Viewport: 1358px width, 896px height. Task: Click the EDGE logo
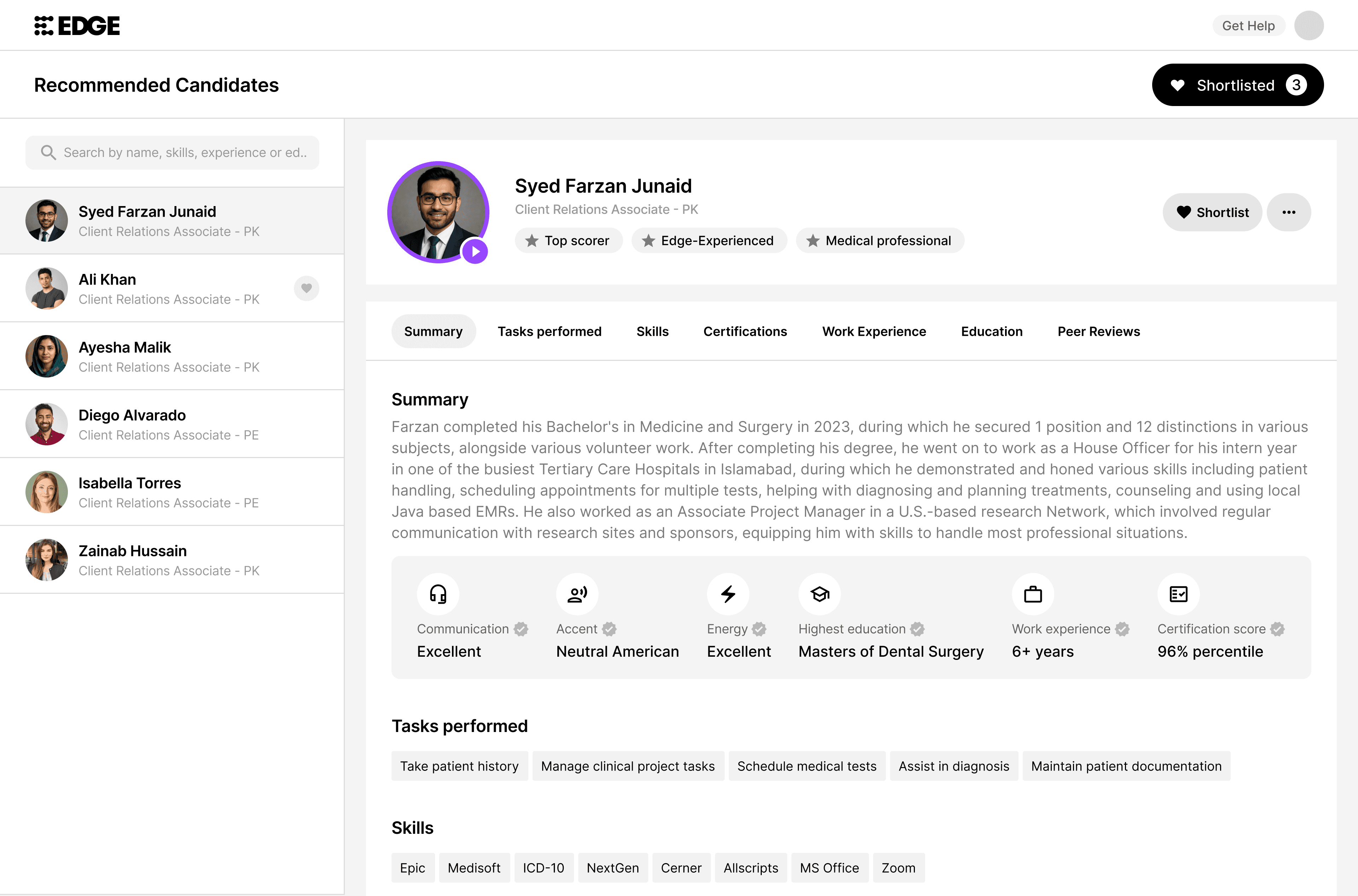[77, 26]
